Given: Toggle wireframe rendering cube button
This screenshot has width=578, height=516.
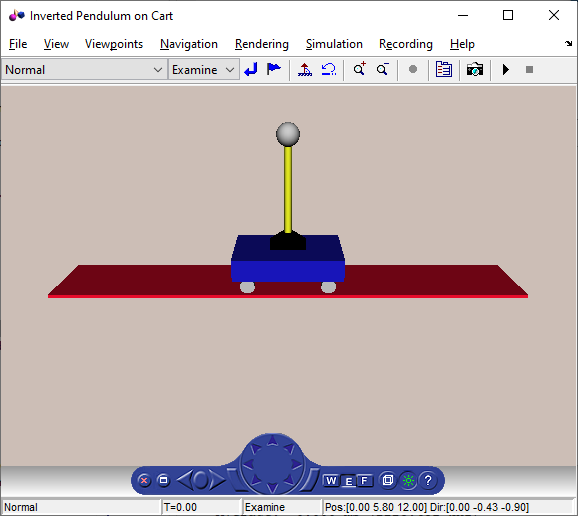Looking at the screenshot, I should coord(387,480).
